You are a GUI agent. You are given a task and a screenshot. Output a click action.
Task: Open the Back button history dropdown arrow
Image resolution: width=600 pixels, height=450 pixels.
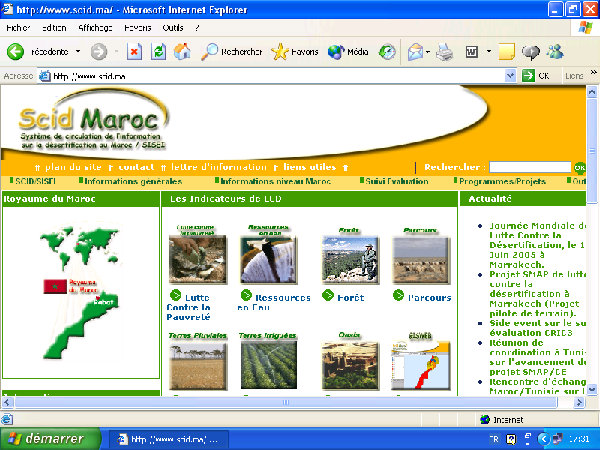coord(78,51)
